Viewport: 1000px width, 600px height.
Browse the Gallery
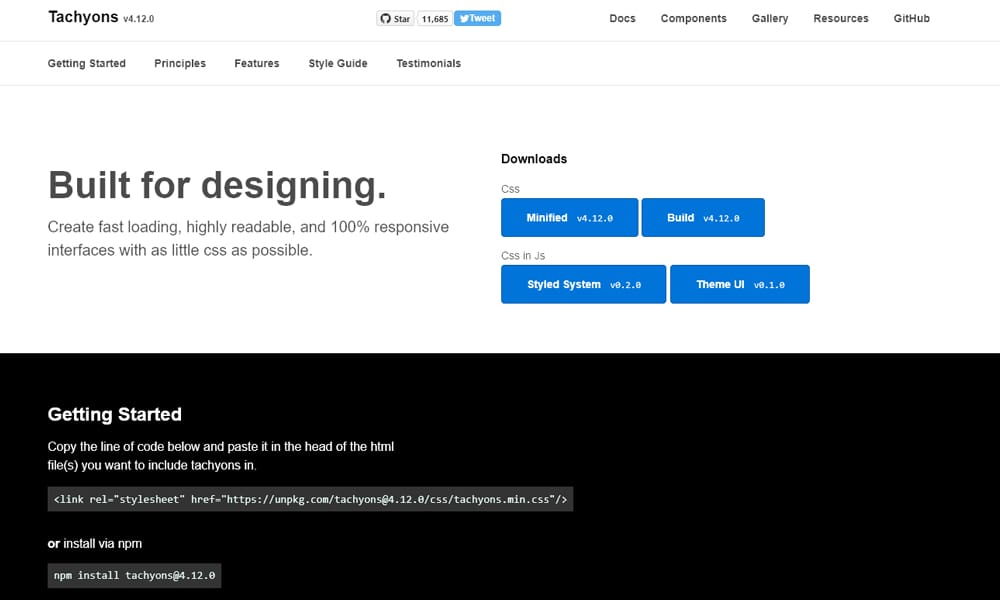[x=769, y=18]
